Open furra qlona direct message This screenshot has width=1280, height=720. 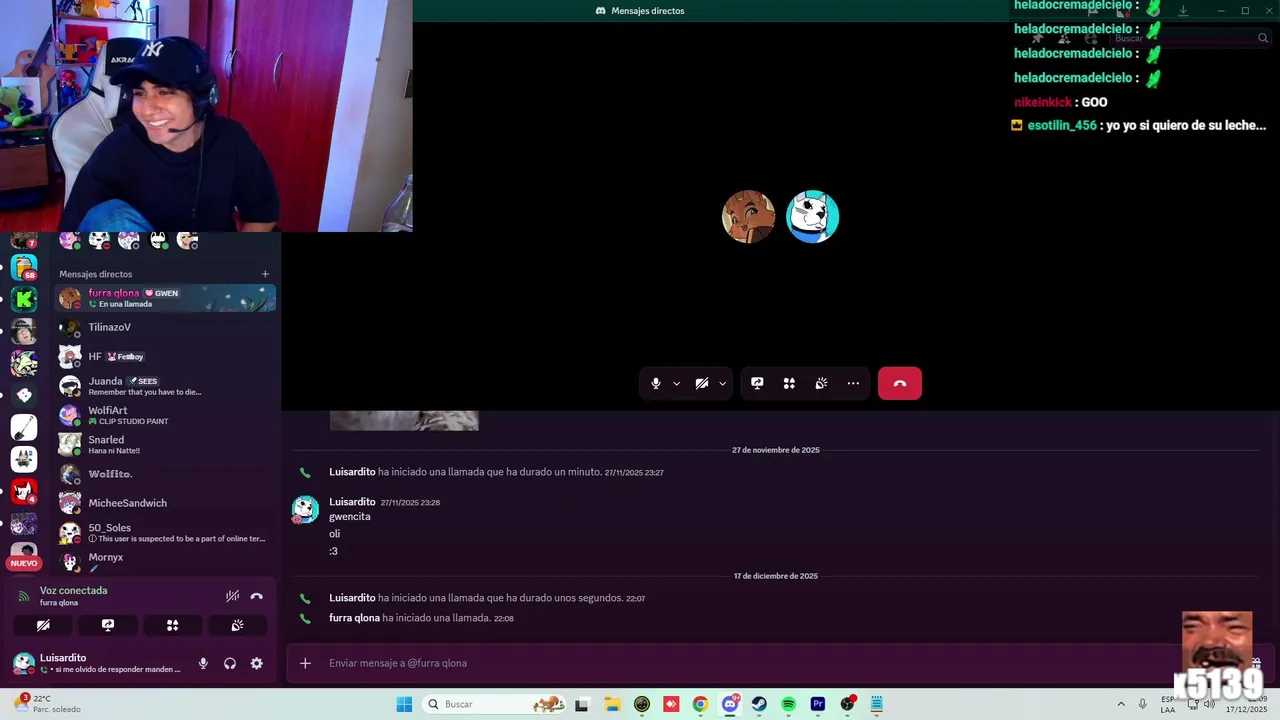[165, 298]
